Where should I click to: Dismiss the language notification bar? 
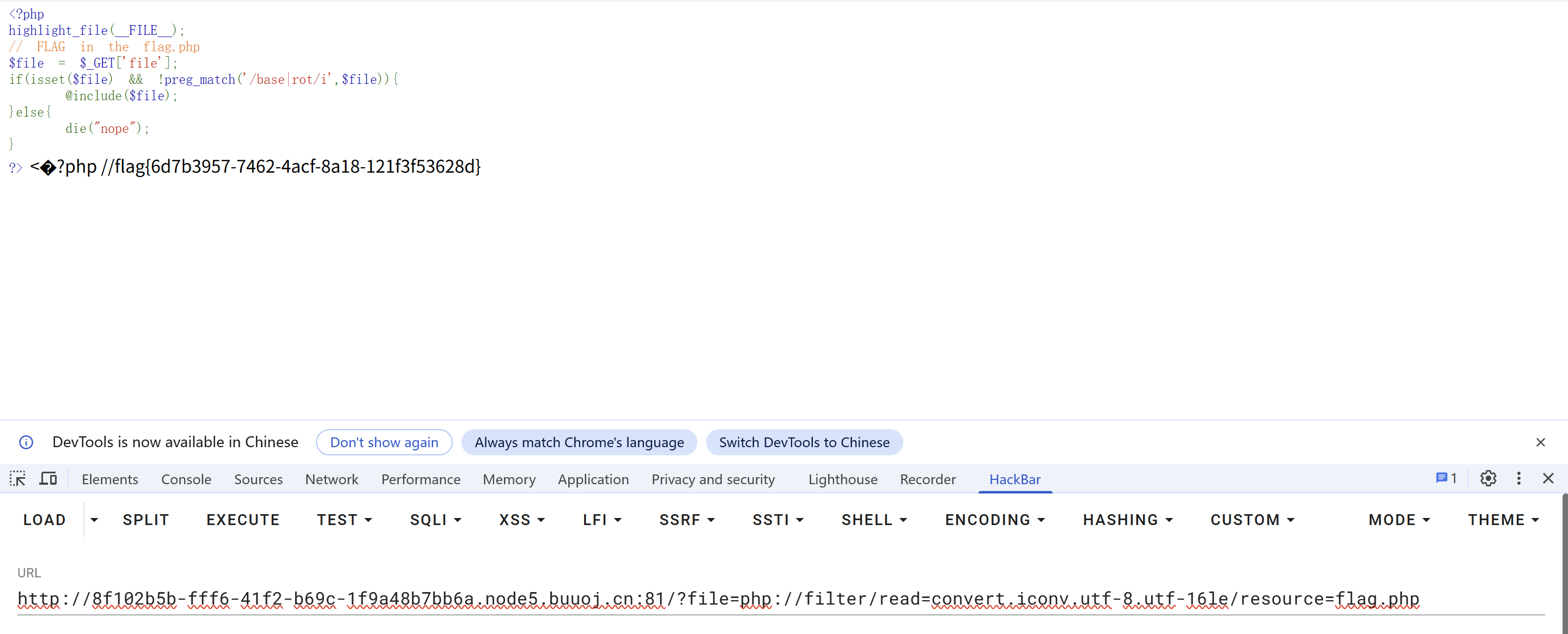[1540, 442]
